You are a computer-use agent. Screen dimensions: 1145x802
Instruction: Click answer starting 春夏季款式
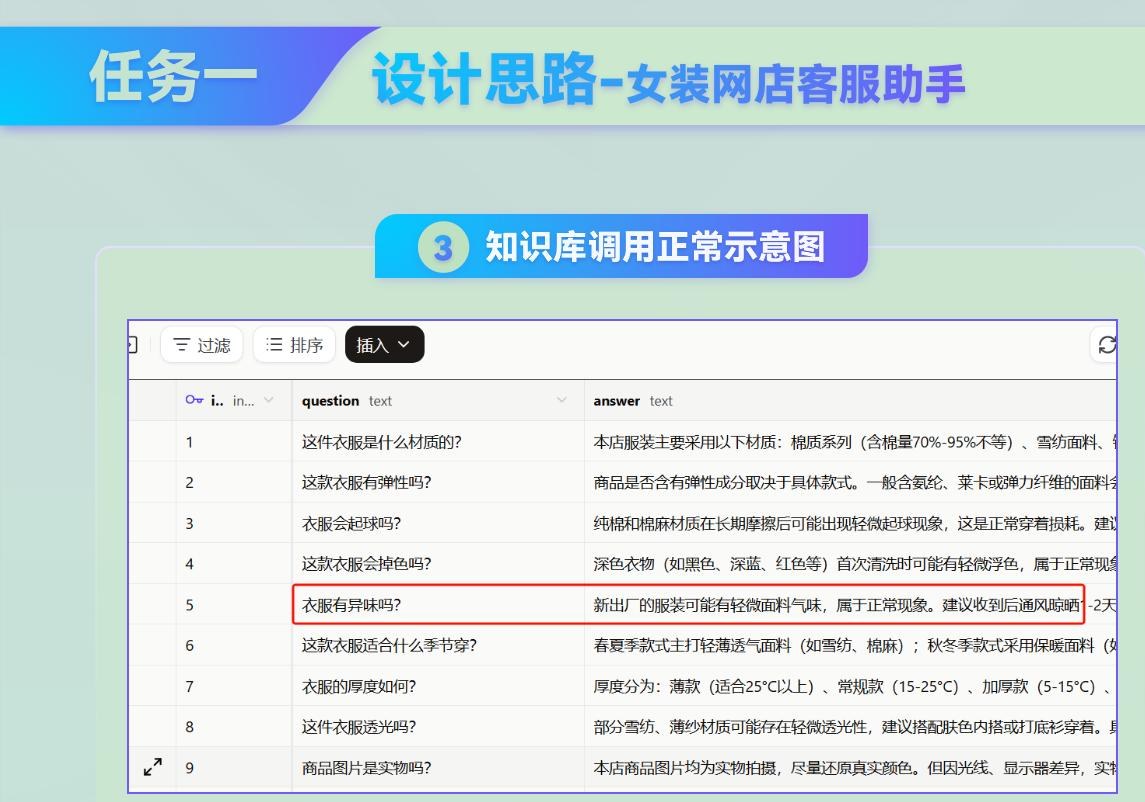pyautogui.click(x=851, y=645)
